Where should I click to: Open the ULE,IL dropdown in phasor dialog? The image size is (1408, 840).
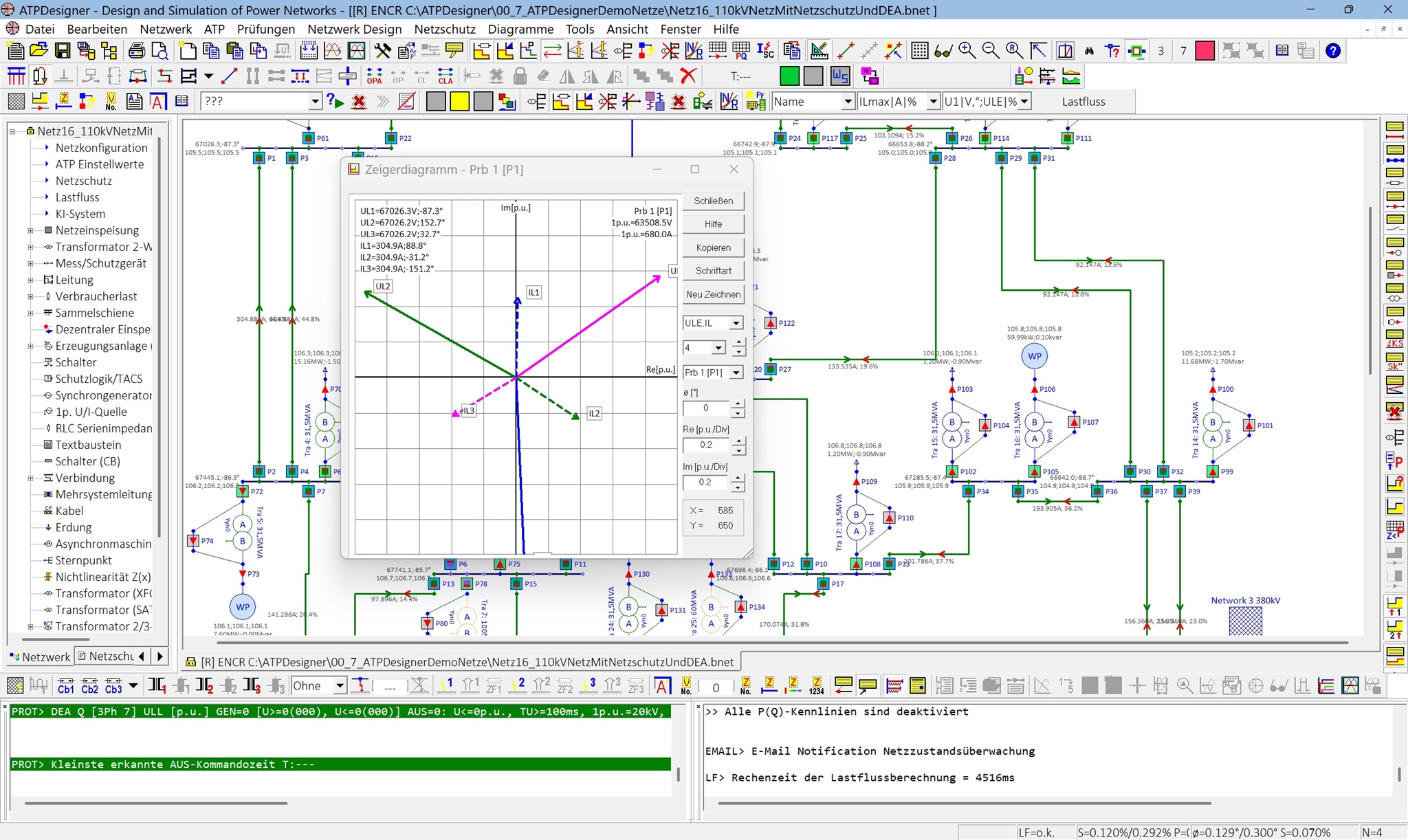[736, 323]
